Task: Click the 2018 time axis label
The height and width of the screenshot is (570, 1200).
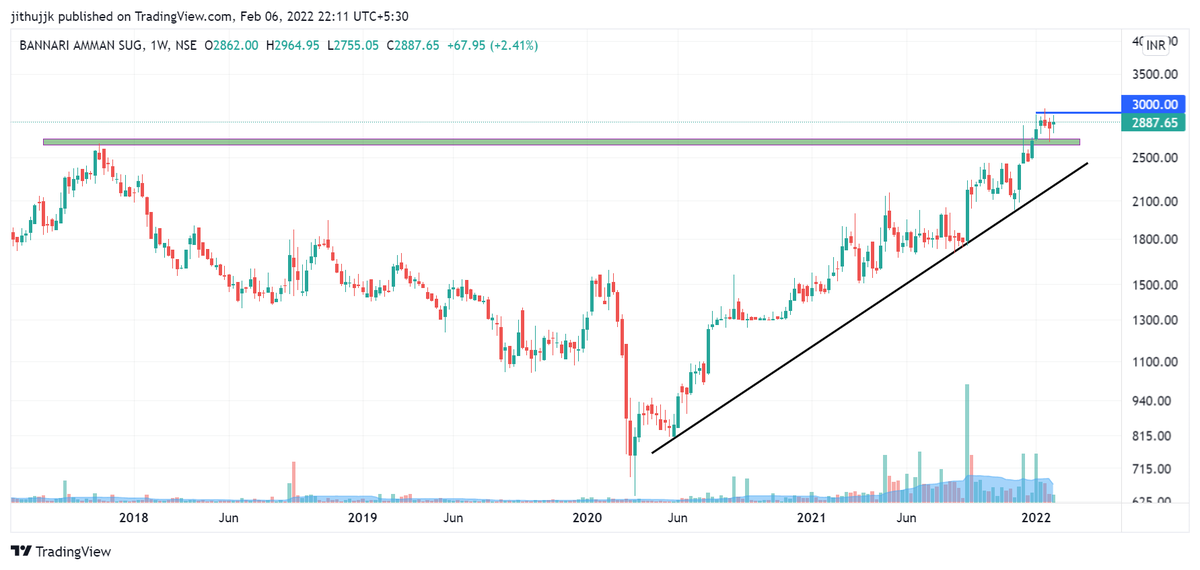Action: pos(133,518)
